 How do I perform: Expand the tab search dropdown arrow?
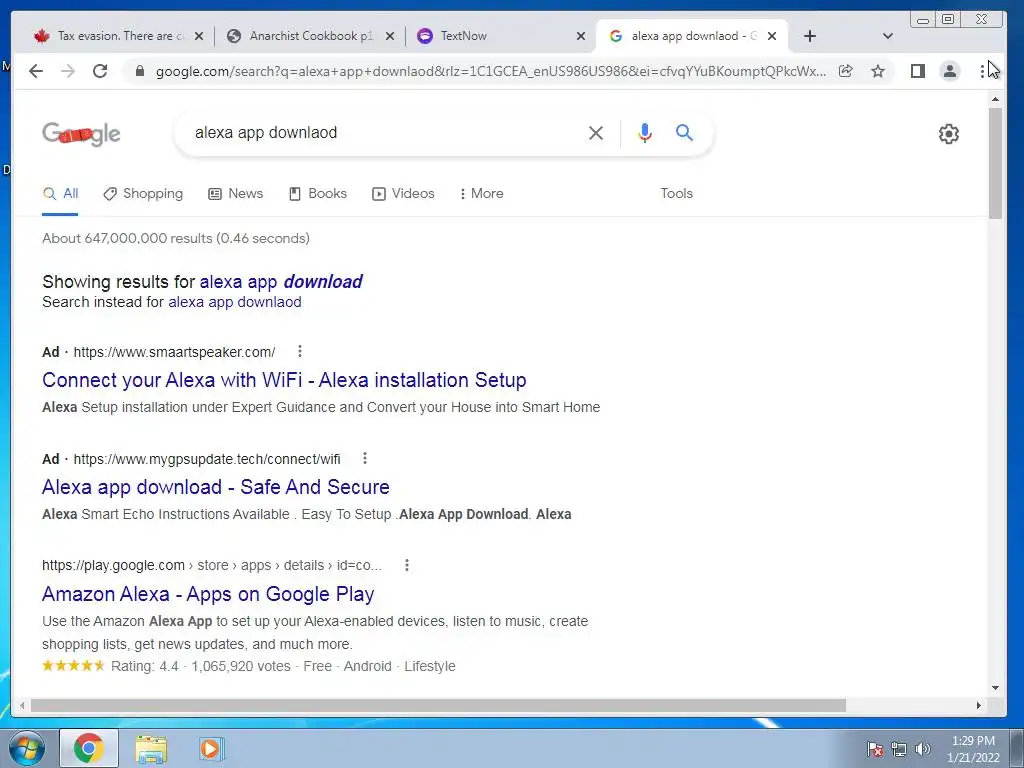888,36
